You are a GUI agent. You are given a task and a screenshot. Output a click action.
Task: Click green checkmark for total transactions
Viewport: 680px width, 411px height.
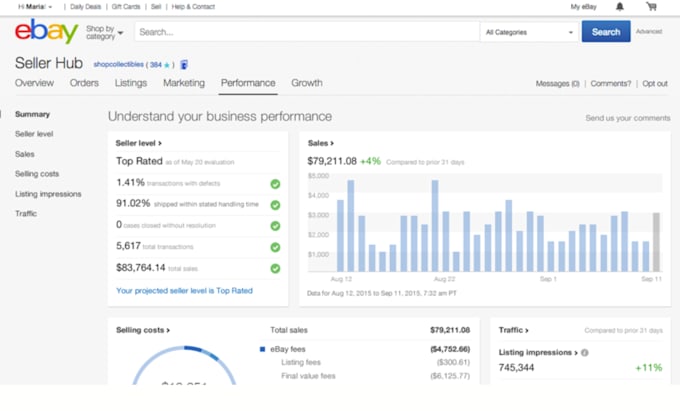click(275, 247)
